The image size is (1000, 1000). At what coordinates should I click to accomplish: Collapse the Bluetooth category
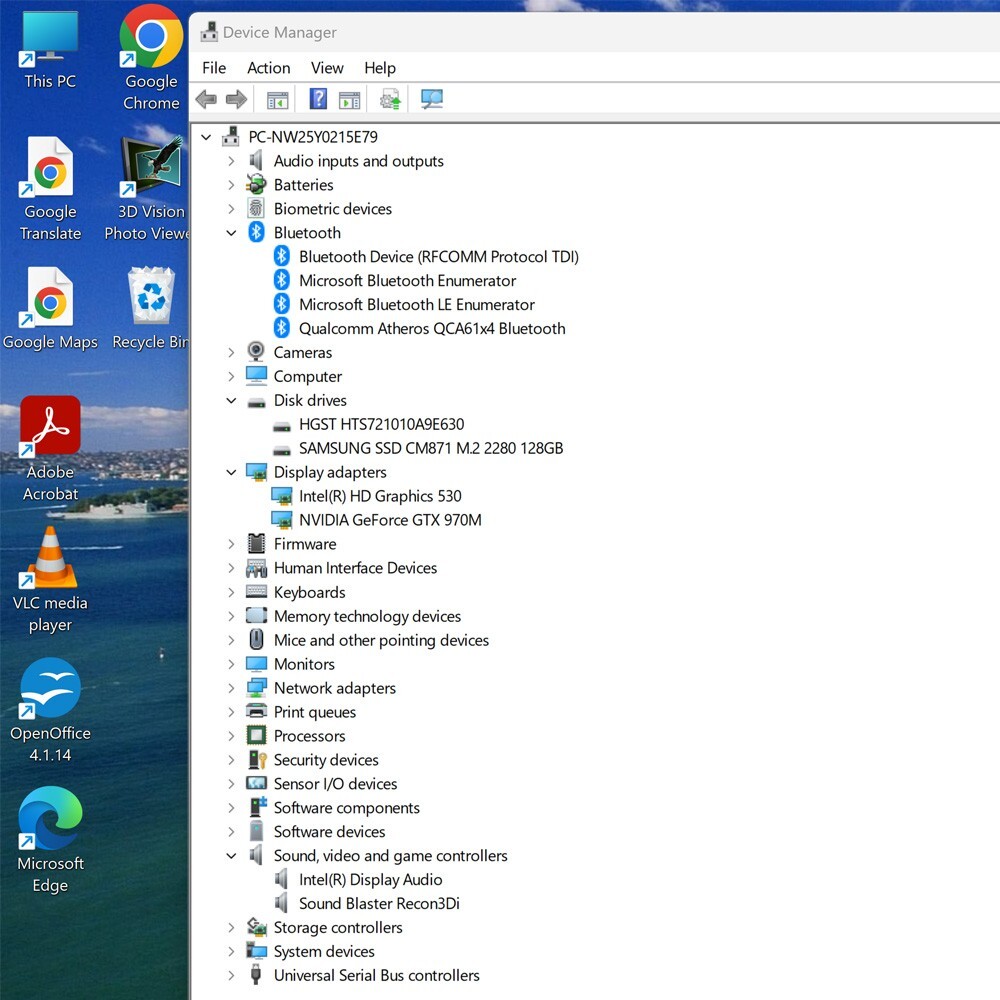[x=232, y=233]
